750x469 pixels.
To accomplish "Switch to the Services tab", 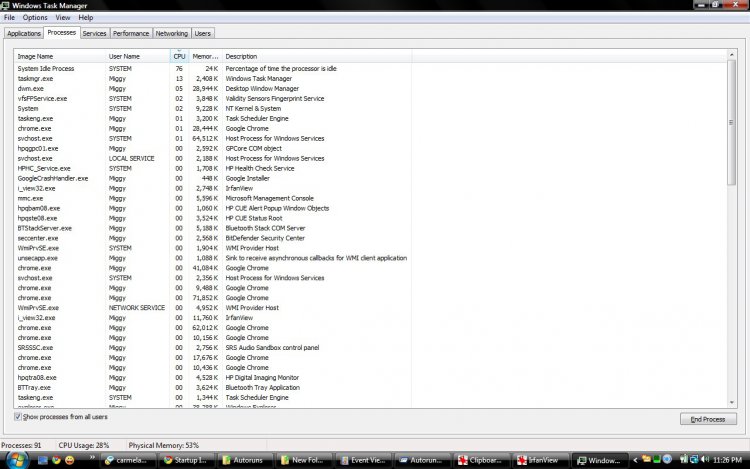I will click(94, 33).
